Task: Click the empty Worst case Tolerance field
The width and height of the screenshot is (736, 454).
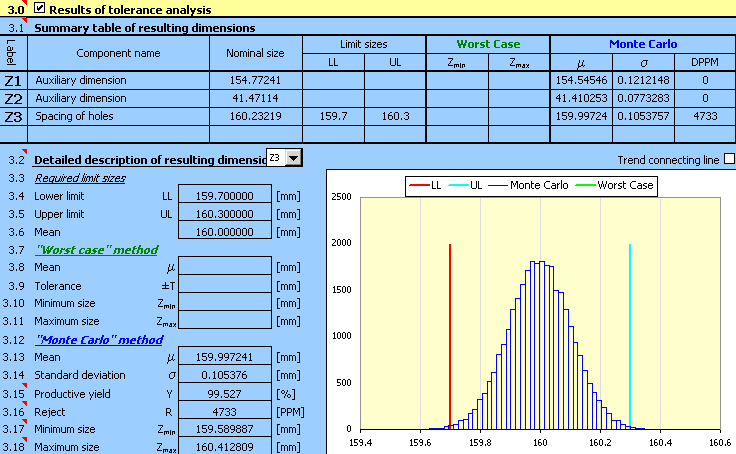Action: click(x=226, y=285)
